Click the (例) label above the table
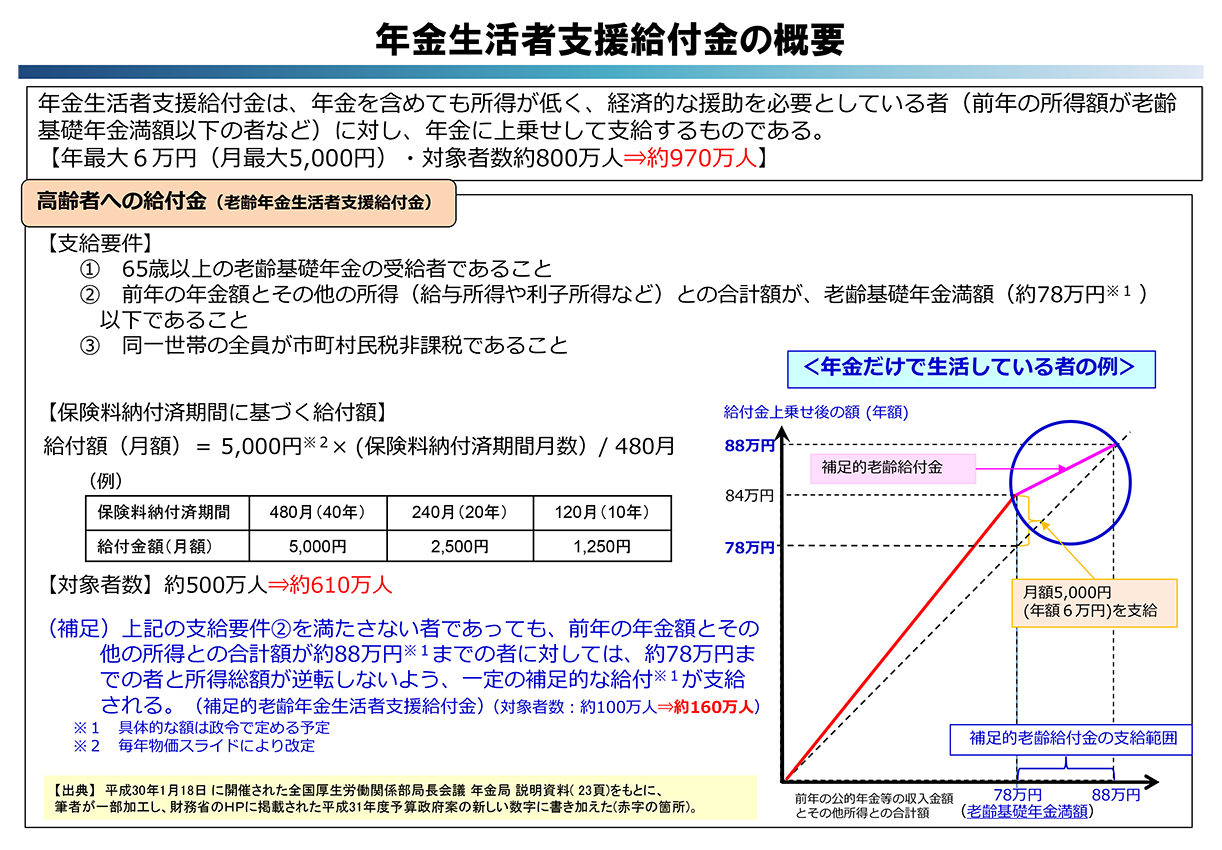This screenshot has width=1222, height=850. [x=107, y=480]
